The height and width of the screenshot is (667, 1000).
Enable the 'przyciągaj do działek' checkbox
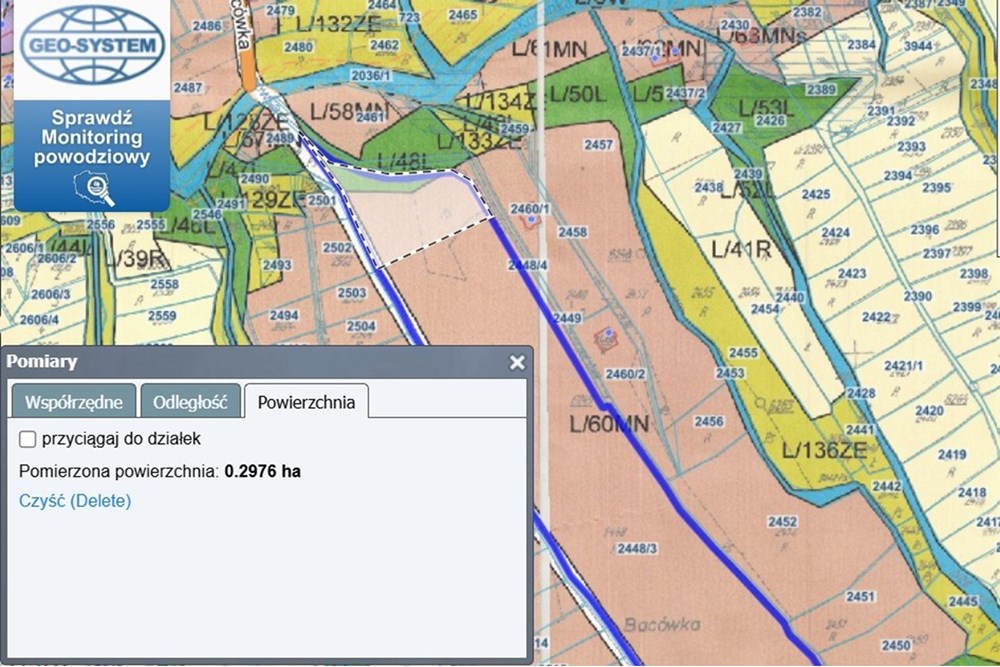coord(28,438)
